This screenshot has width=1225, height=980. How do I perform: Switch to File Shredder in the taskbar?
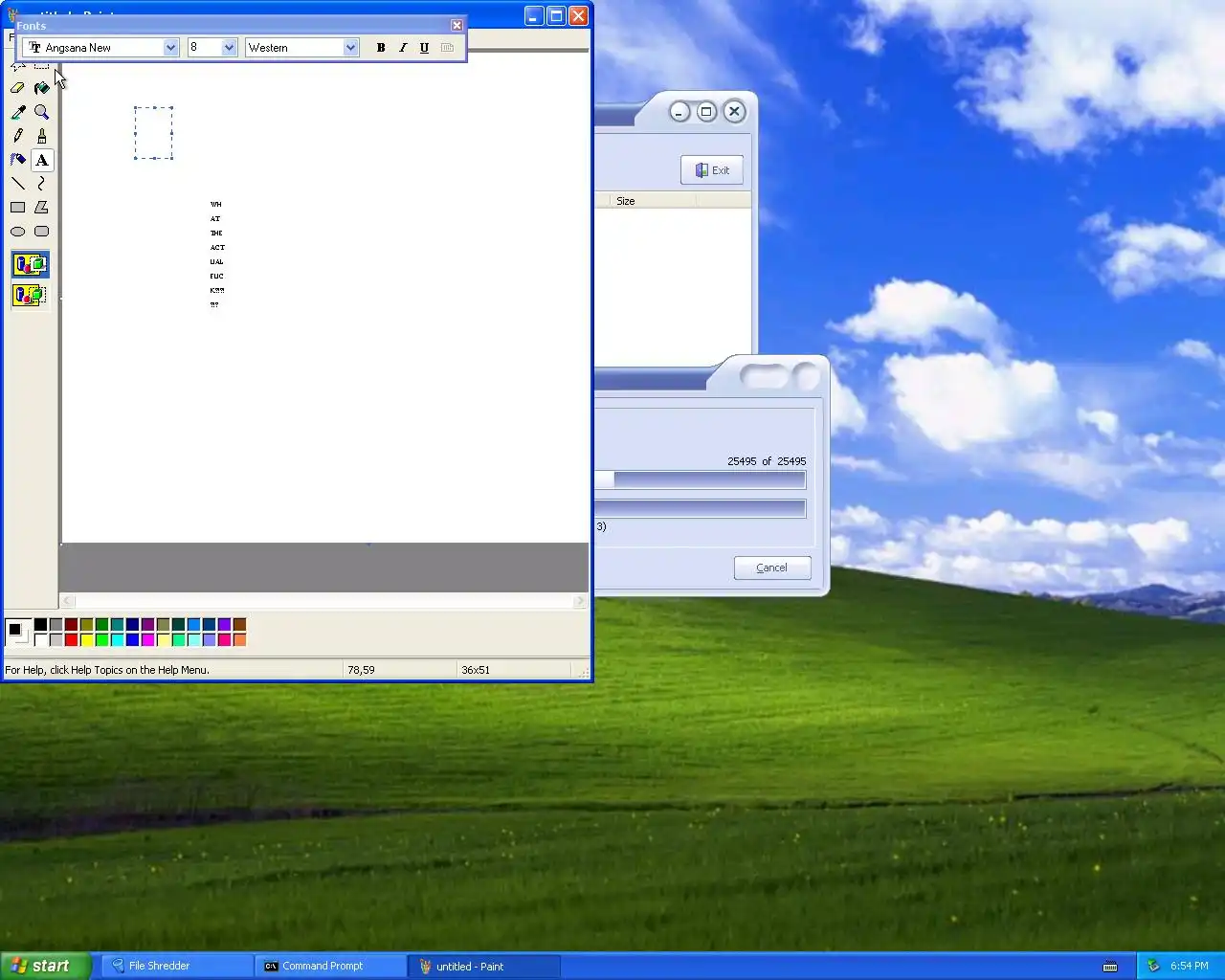(177, 967)
